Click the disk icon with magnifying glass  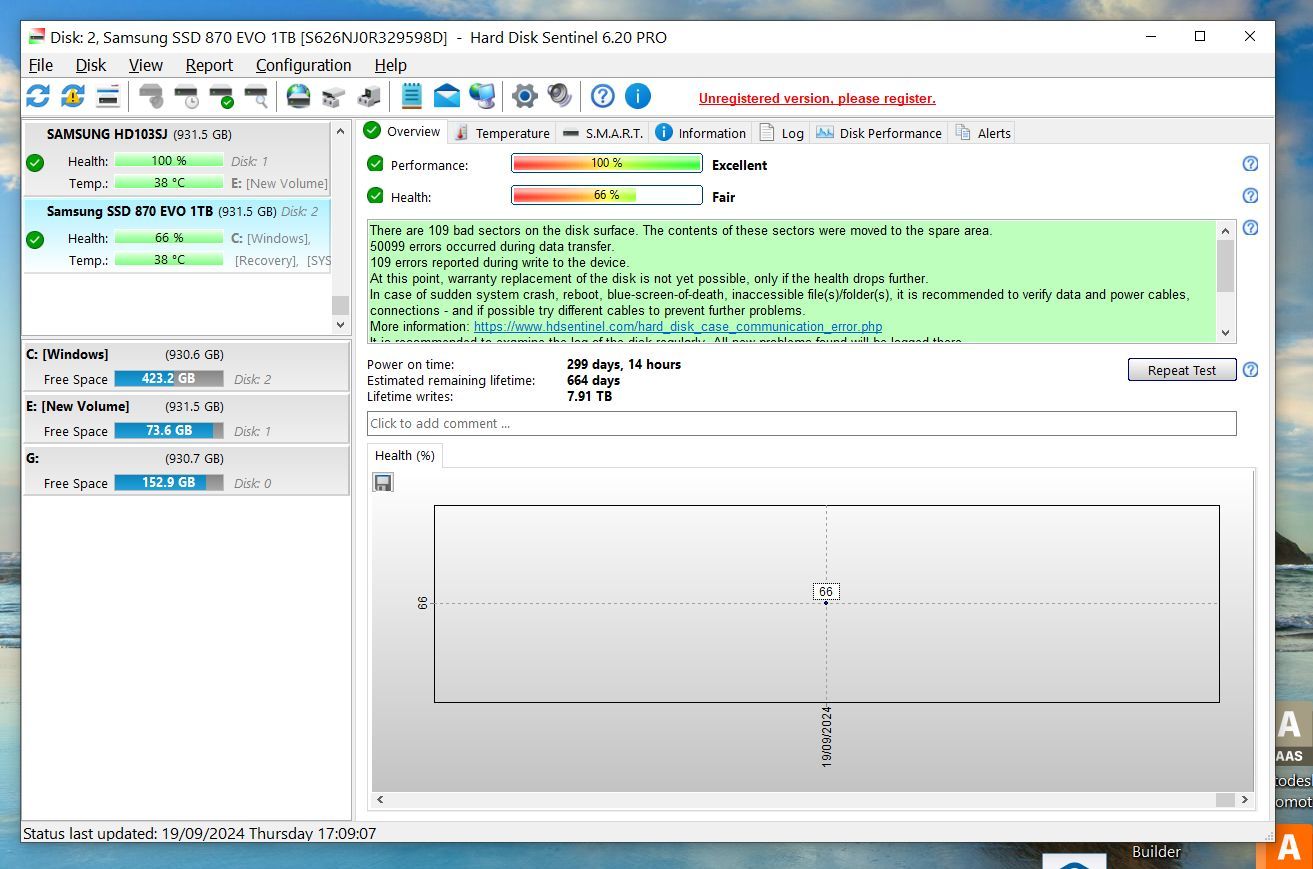[x=256, y=97]
